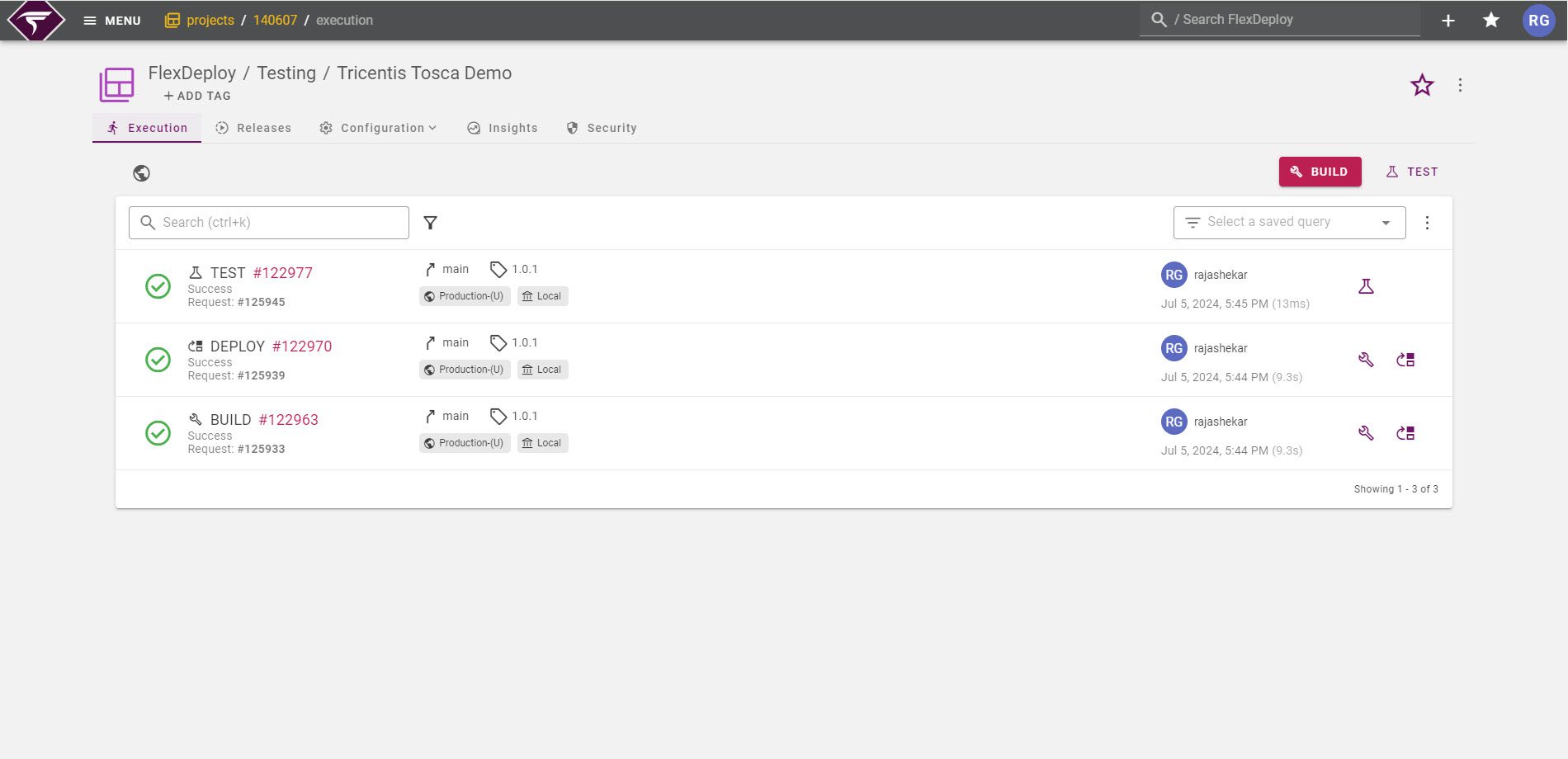Screen dimensions: 1568x759
Task: Click the wrench icon on DEPLOY #122970 row
Action: pos(1366,360)
